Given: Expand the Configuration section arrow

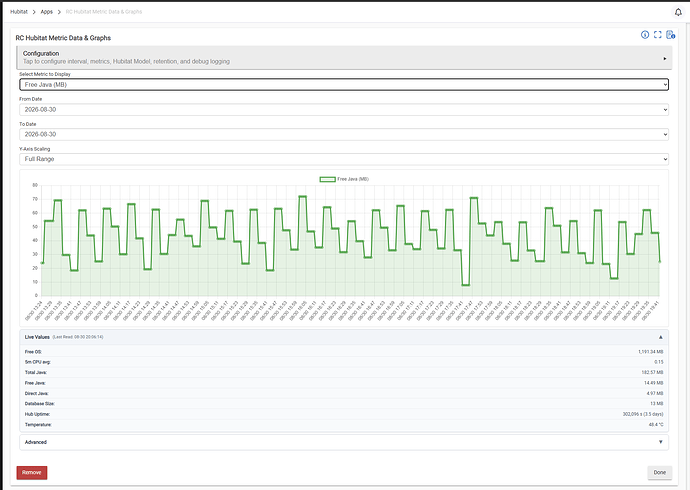Looking at the screenshot, I should tap(664, 59).
